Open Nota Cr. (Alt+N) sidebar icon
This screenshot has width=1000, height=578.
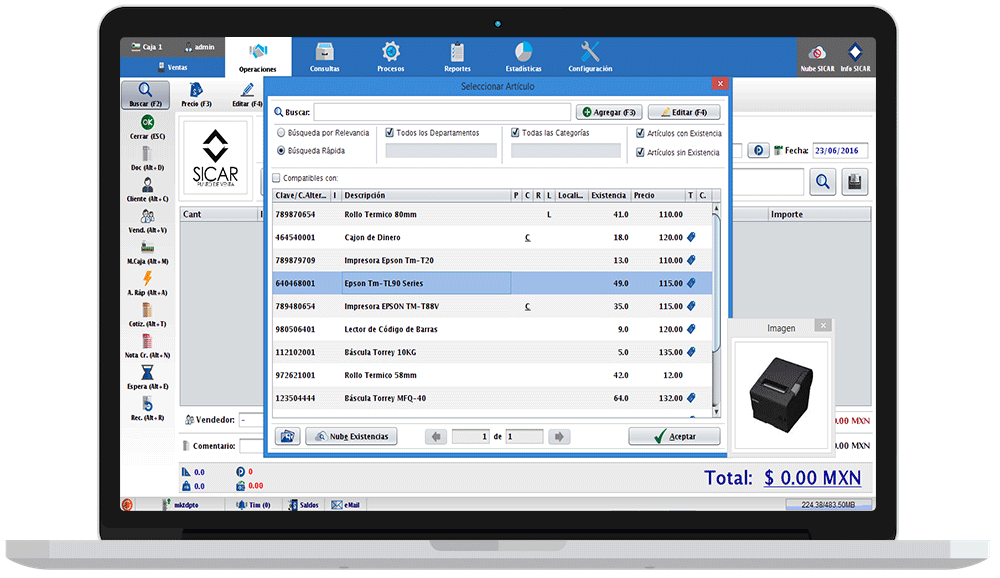pos(147,342)
